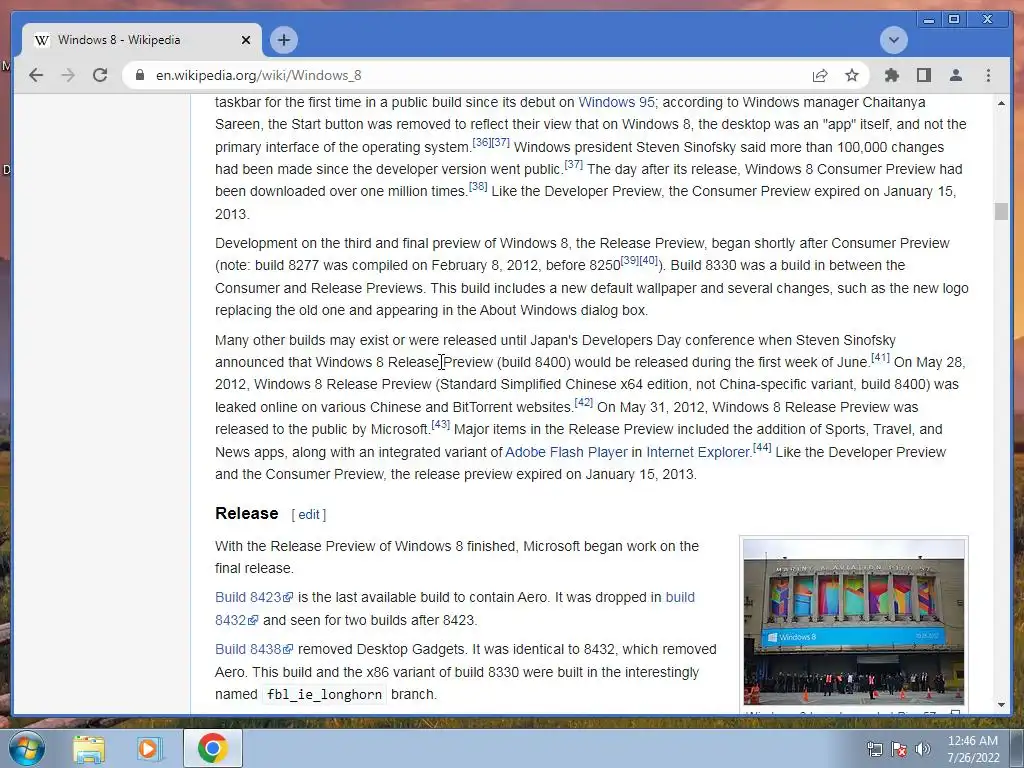Bookmark this page with star icon

pos(852,75)
